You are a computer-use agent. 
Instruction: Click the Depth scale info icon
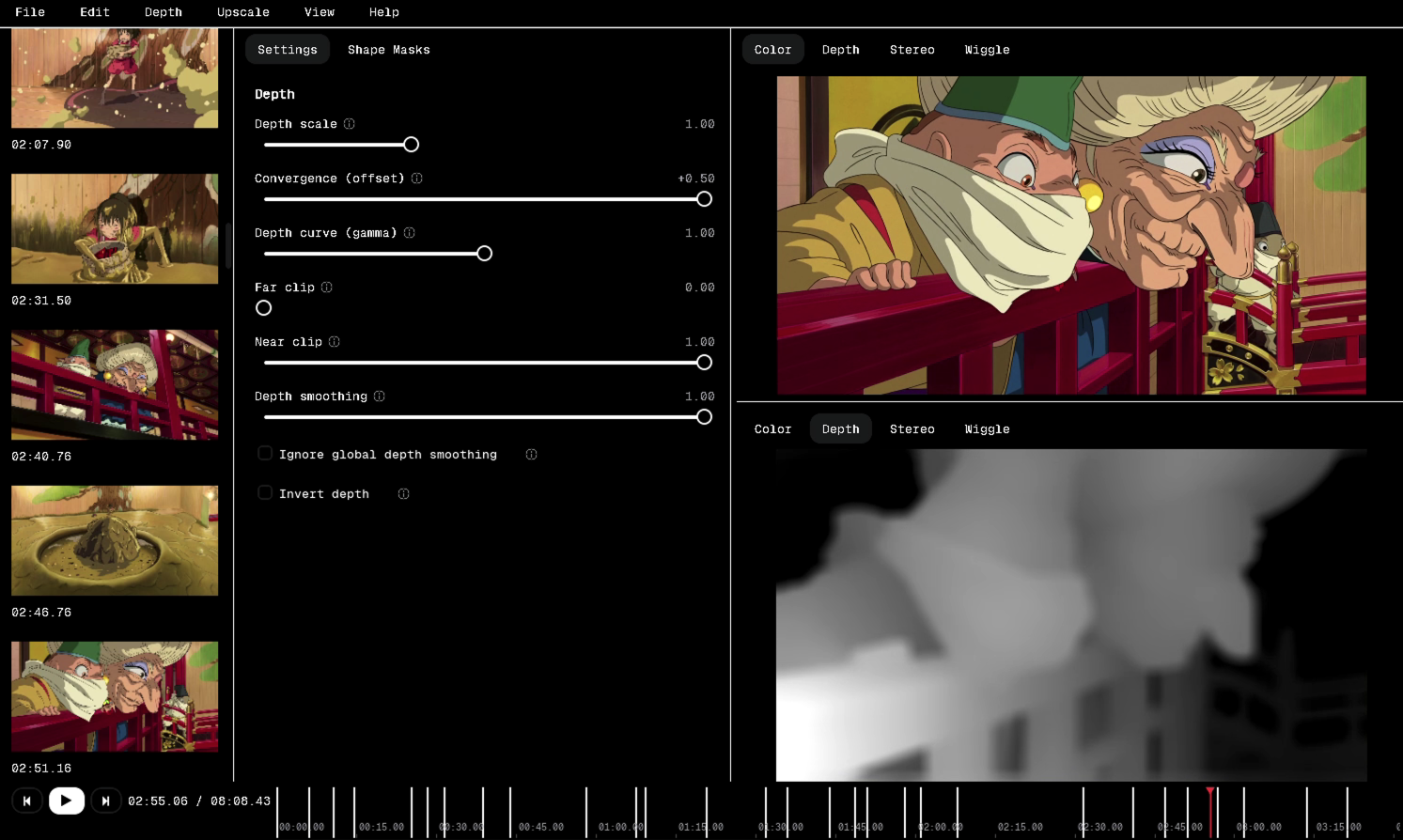(x=350, y=124)
